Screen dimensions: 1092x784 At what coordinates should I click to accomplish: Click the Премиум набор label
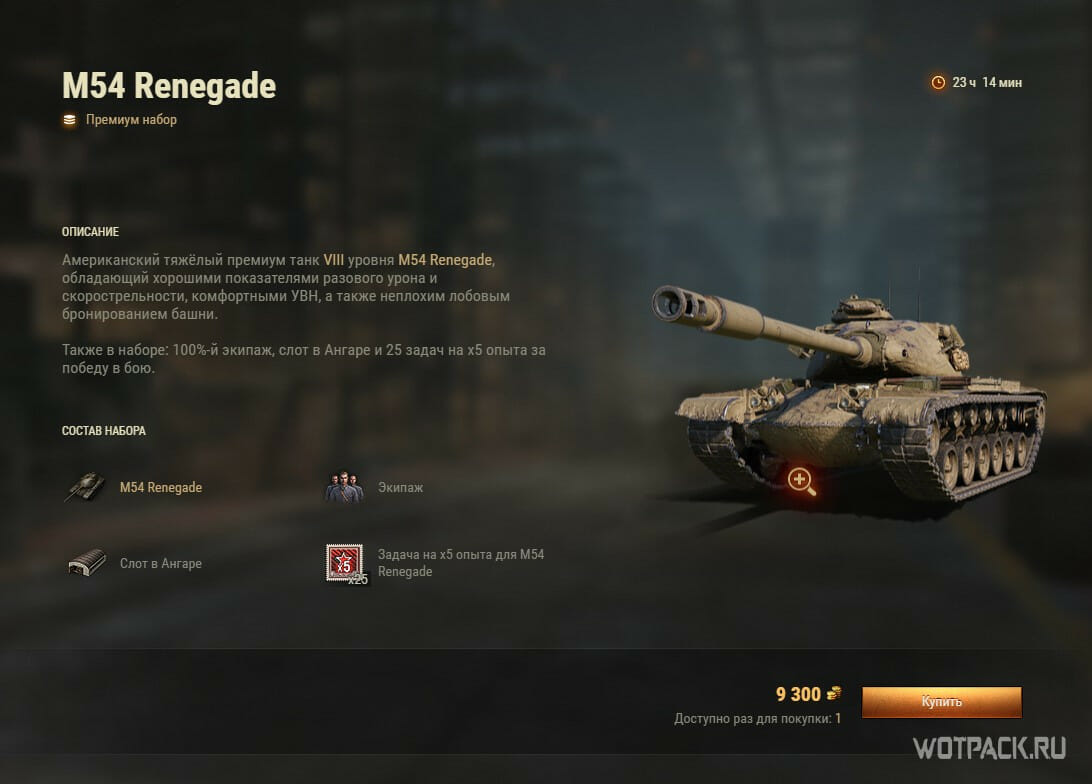point(131,120)
